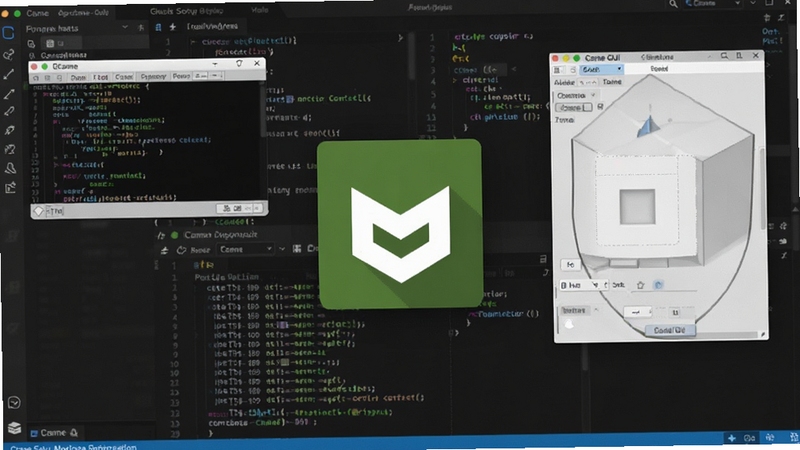Image resolution: width=800 pixels, height=450 pixels.
Task: Open the top-right Carne dropdown
Action: click(x=713, y=4)
